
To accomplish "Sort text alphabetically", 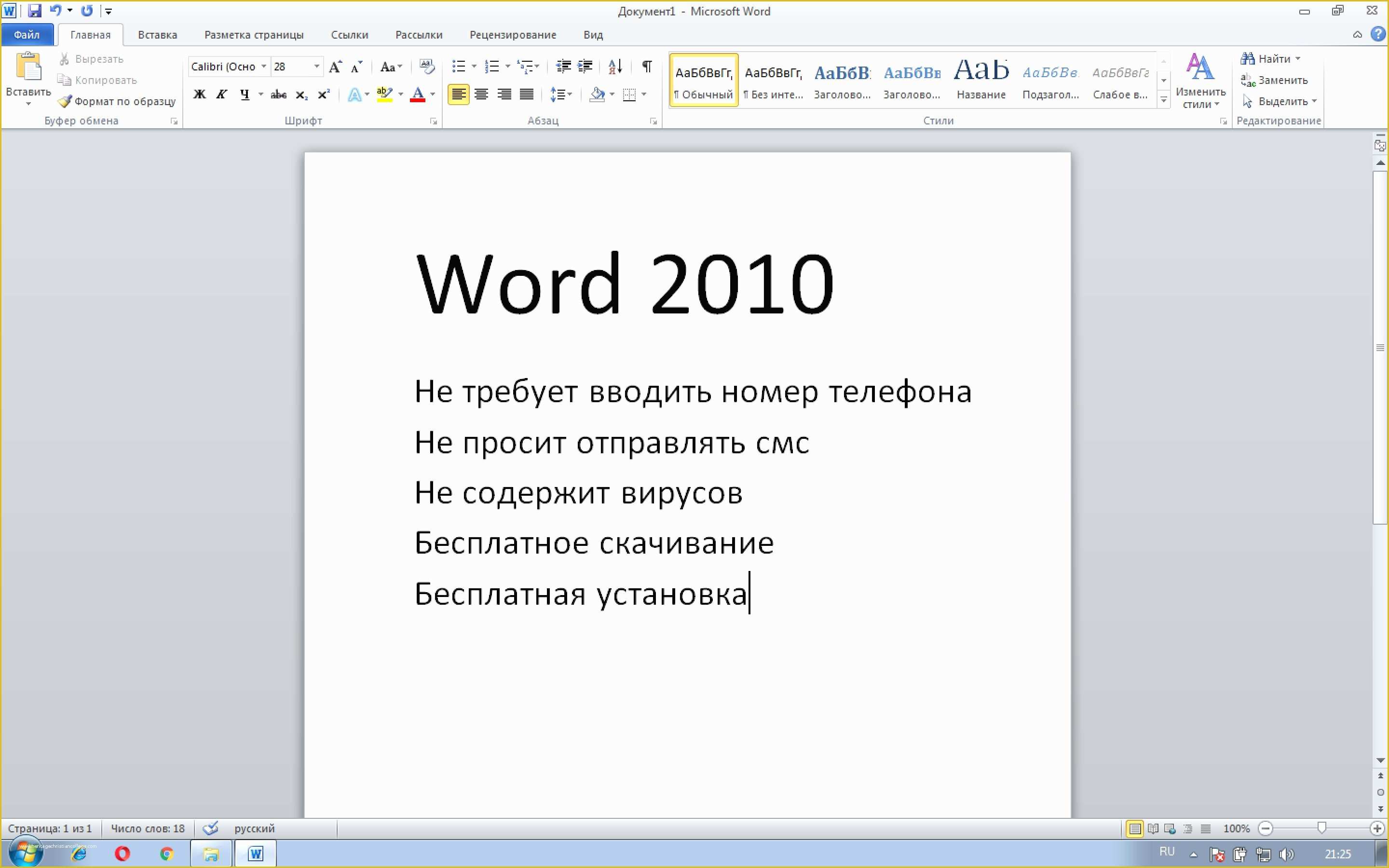I will coord(615,67).
